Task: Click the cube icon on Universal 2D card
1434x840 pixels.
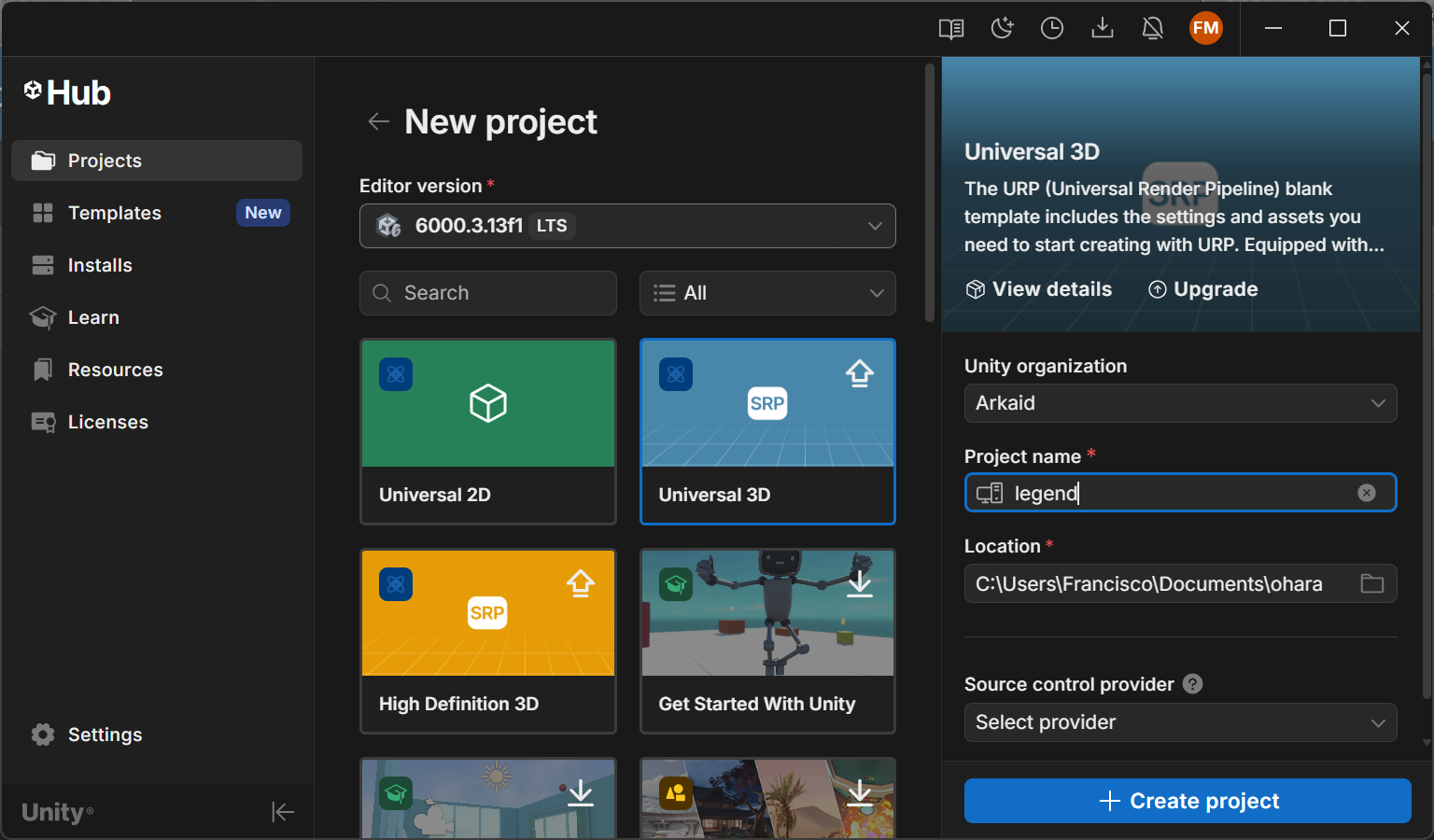Action: pyautogui.click(x=488, y=403)
